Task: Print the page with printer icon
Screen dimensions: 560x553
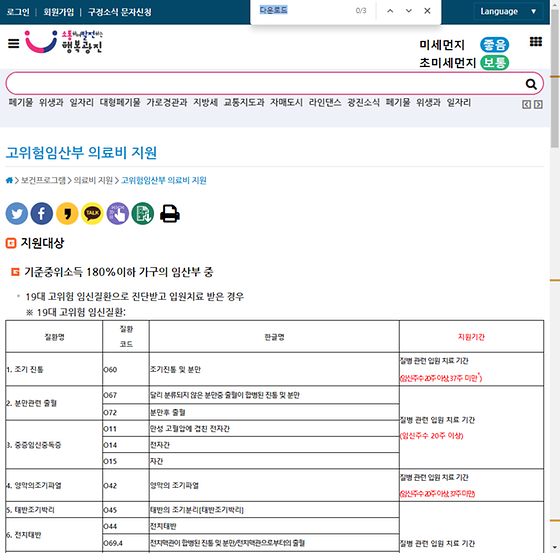Action: point(170,214)
